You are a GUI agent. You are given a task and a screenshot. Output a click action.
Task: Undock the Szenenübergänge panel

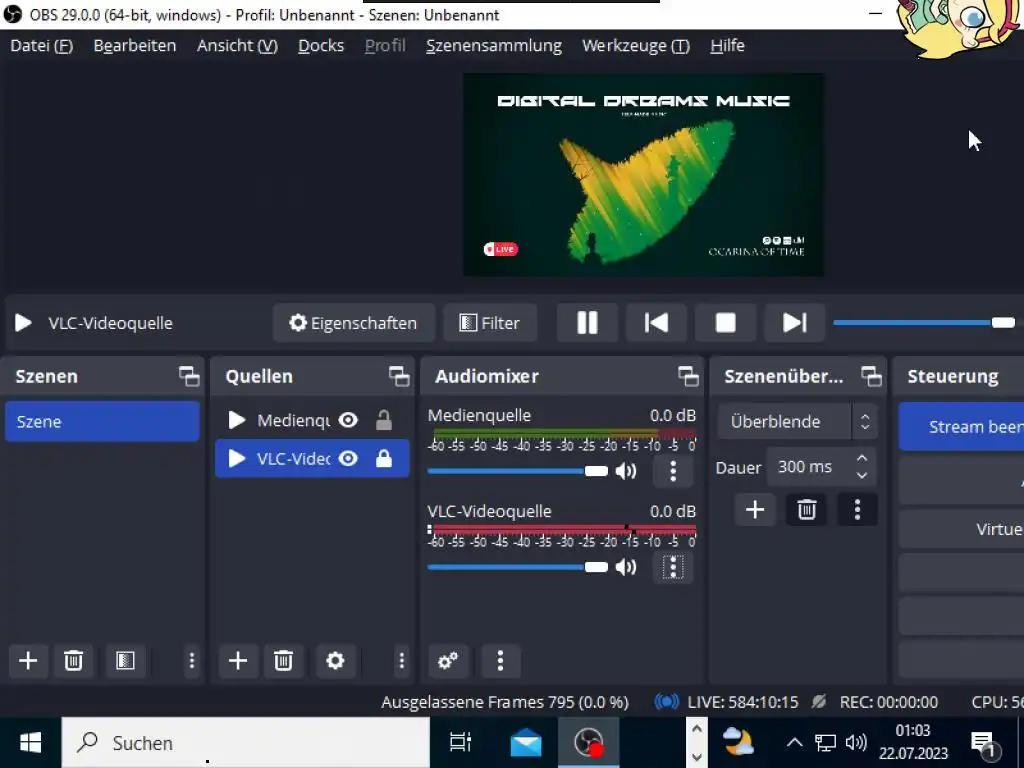click(x=871, y=376)
